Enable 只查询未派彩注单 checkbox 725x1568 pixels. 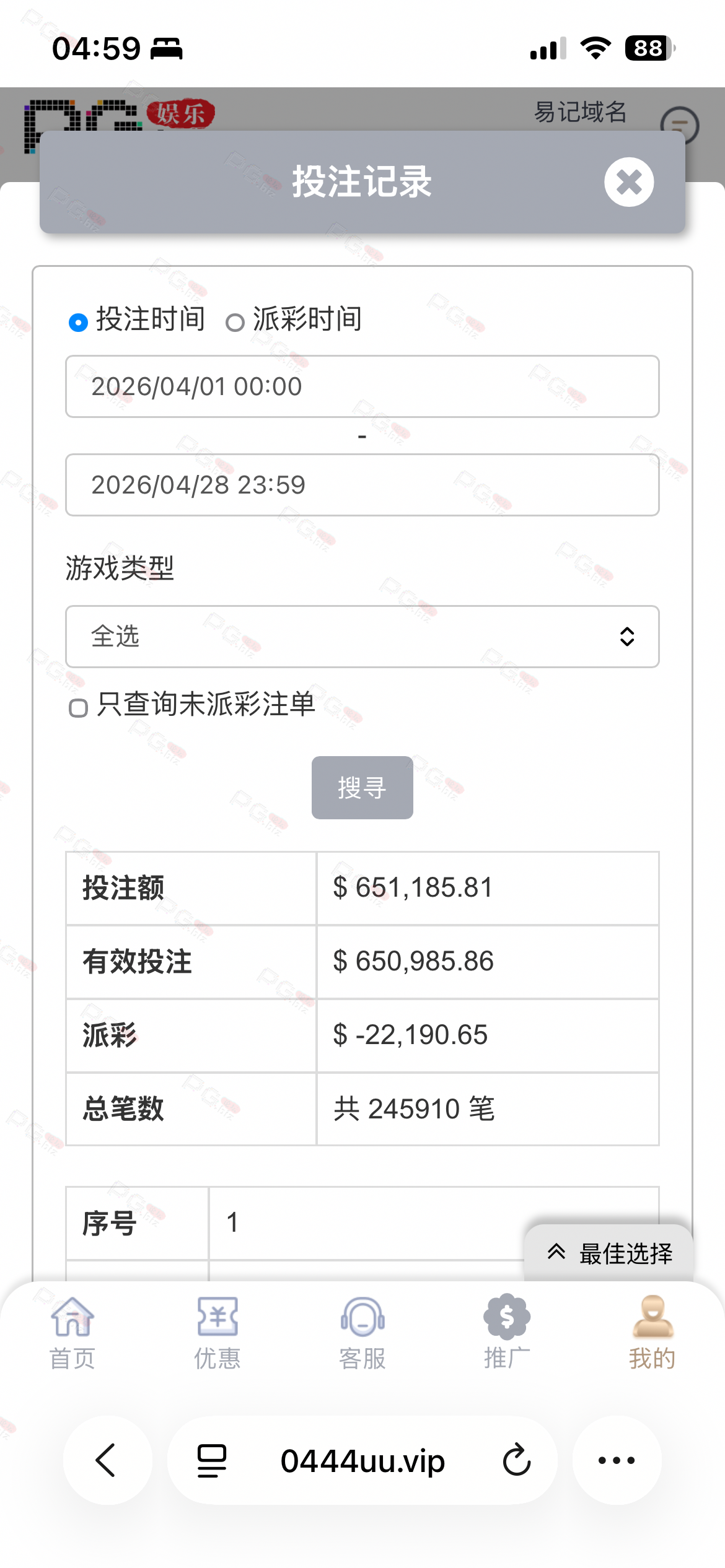78,708
